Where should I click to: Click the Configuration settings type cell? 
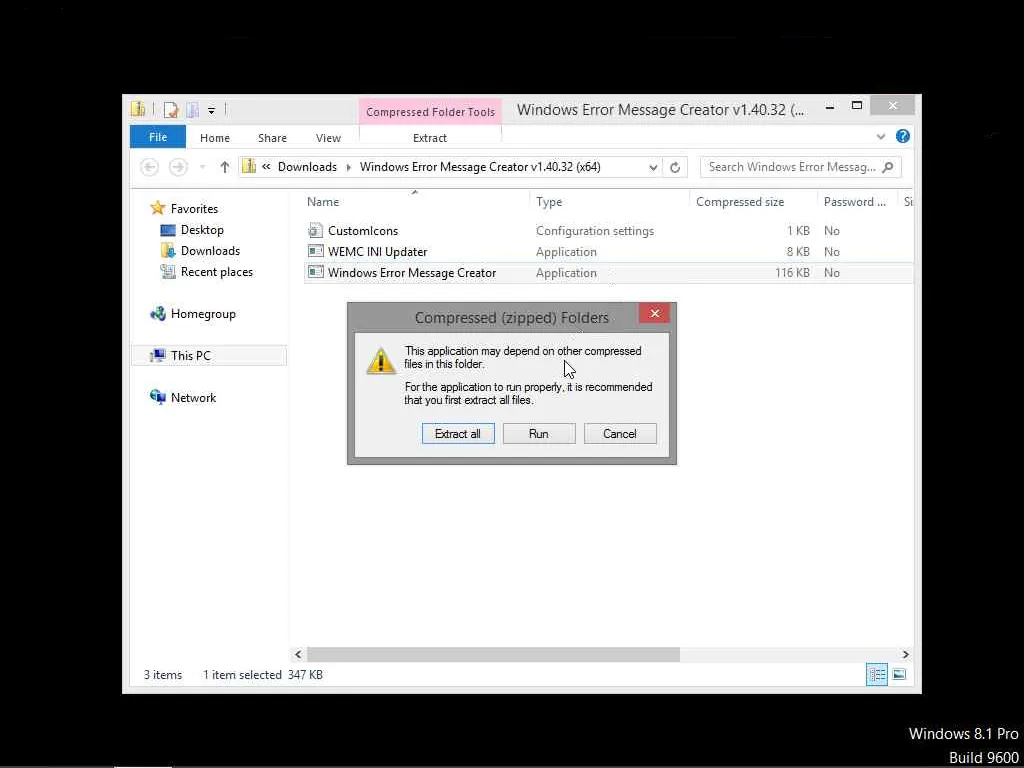tap(594, 231)
